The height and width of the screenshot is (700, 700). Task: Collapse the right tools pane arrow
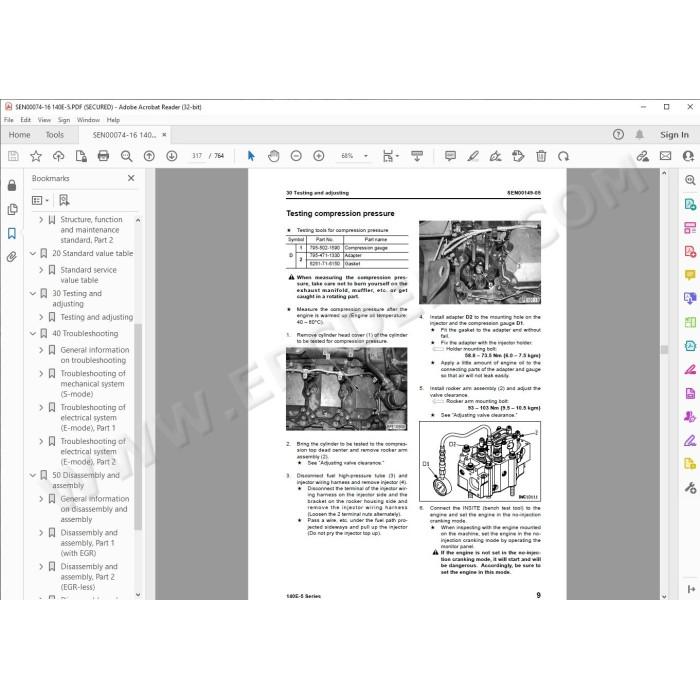pyautogui.click(x=691, y=590)
